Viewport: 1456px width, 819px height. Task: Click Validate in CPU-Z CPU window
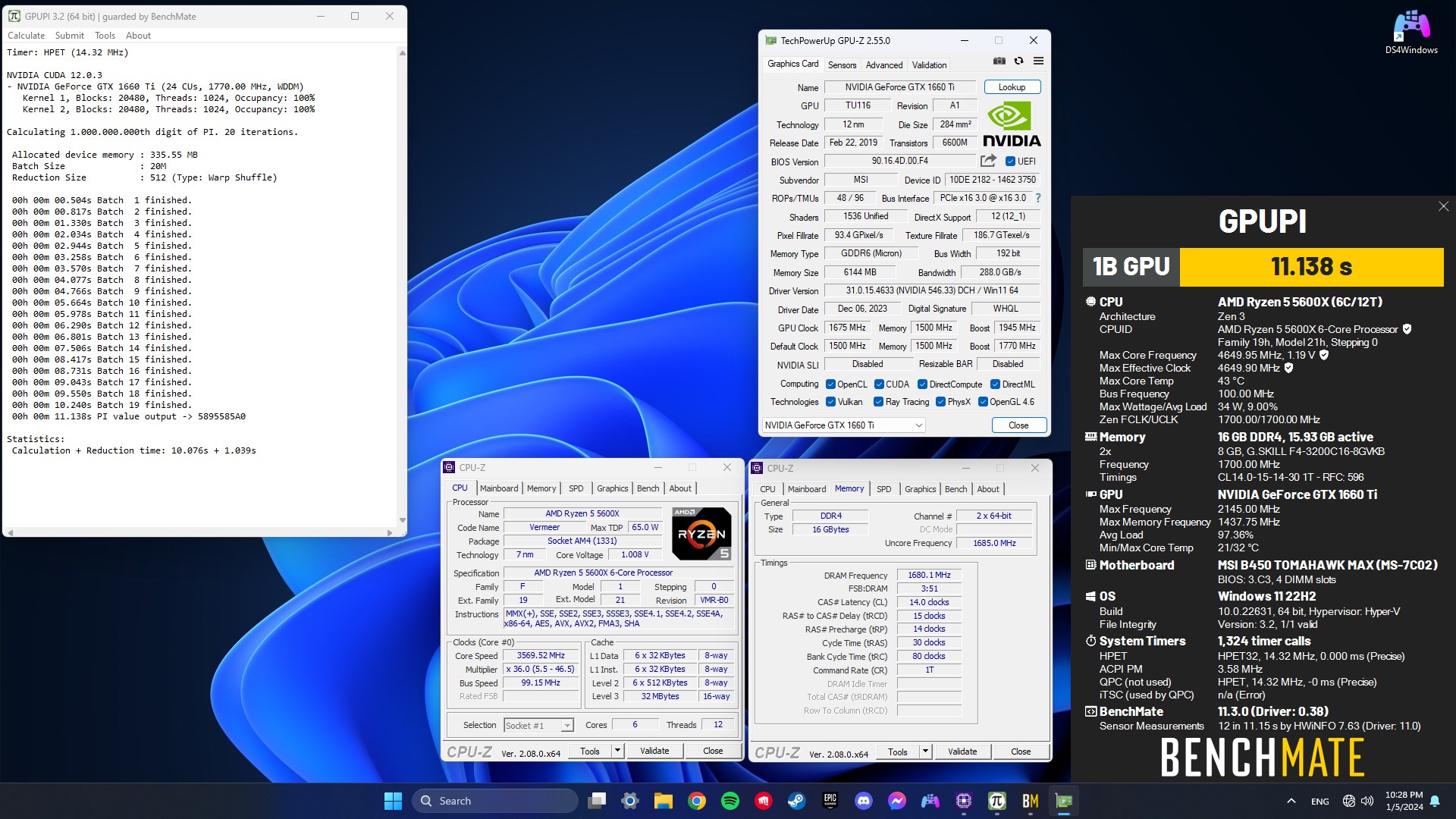(654, 751)
